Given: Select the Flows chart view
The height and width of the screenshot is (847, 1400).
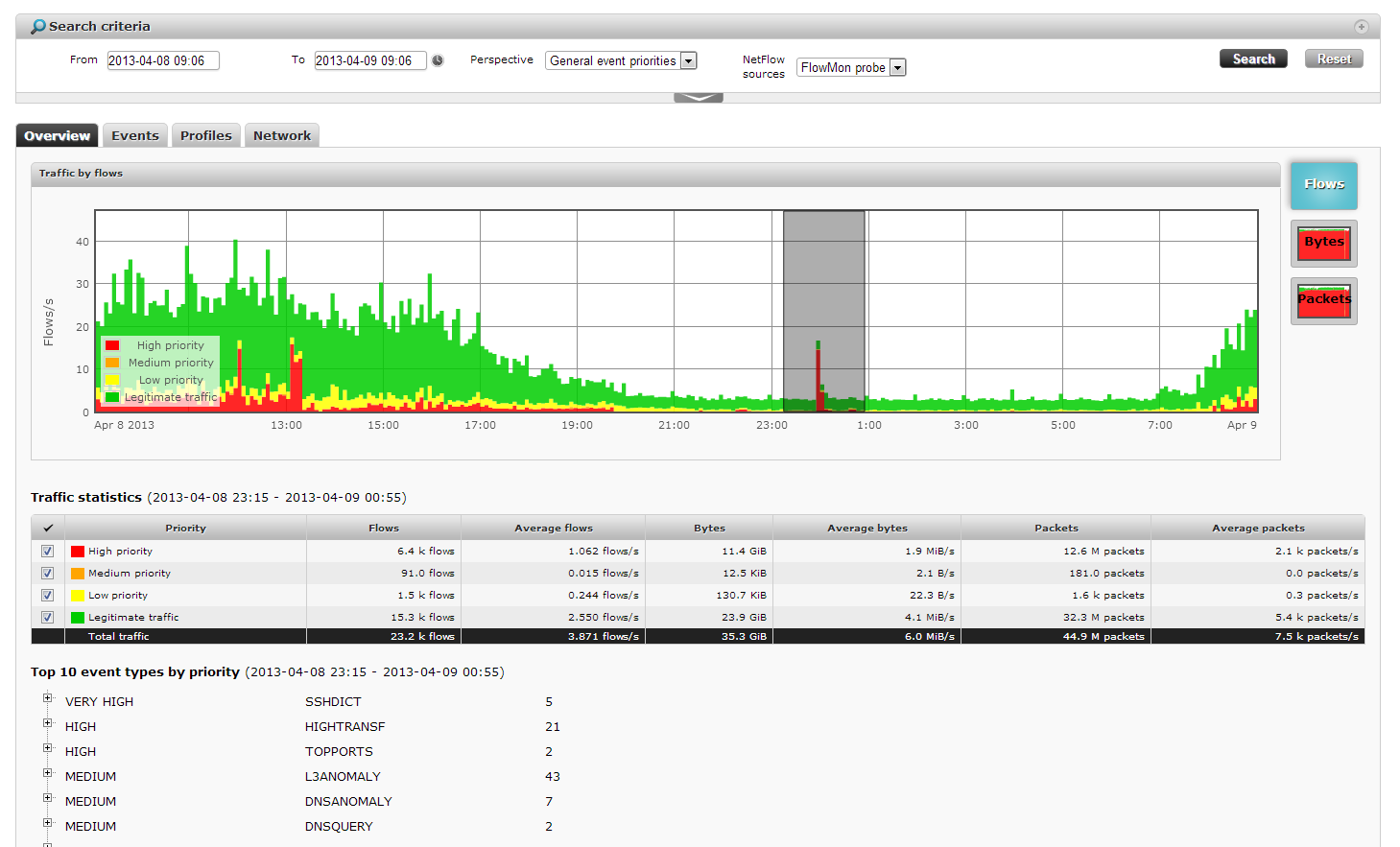Looking at the screenshot, I should click(1323, 185).
